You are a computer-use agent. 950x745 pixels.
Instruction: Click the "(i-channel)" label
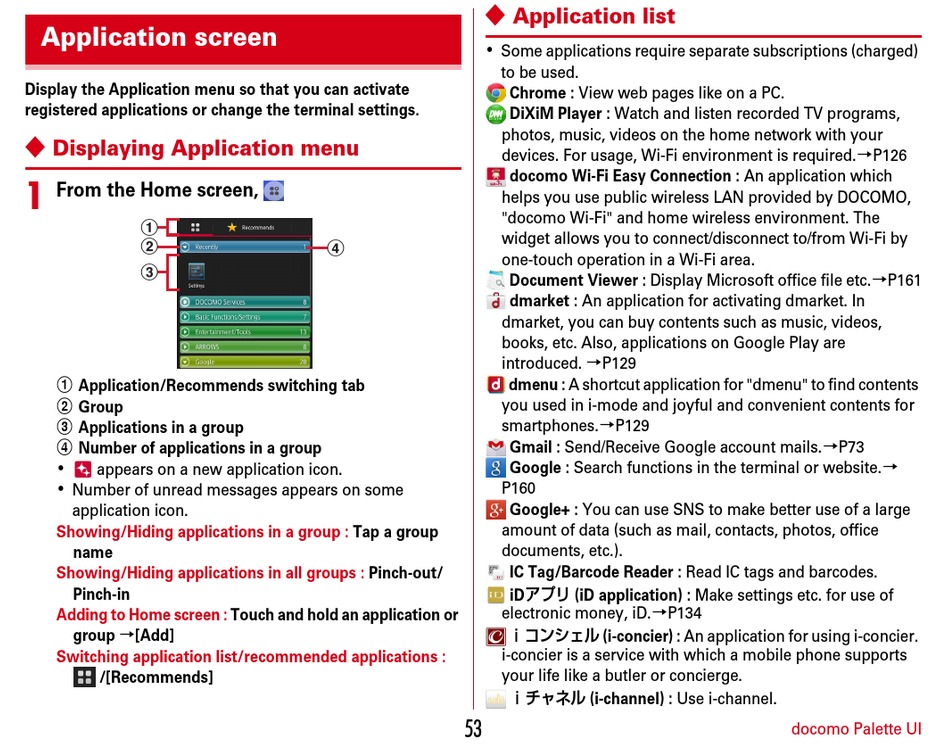[x=627, y=699]
